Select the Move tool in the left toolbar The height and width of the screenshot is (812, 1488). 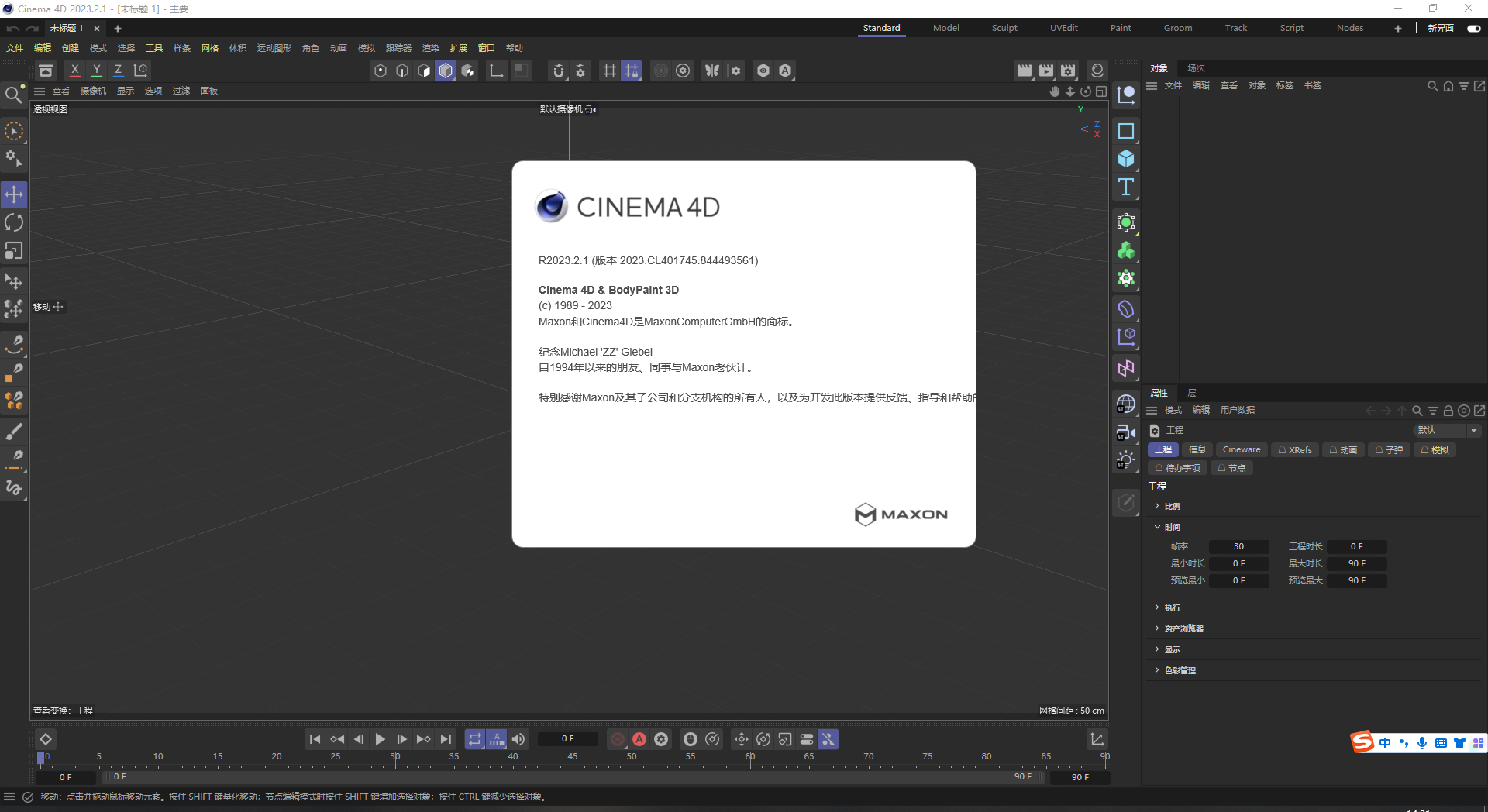(14, 194)
